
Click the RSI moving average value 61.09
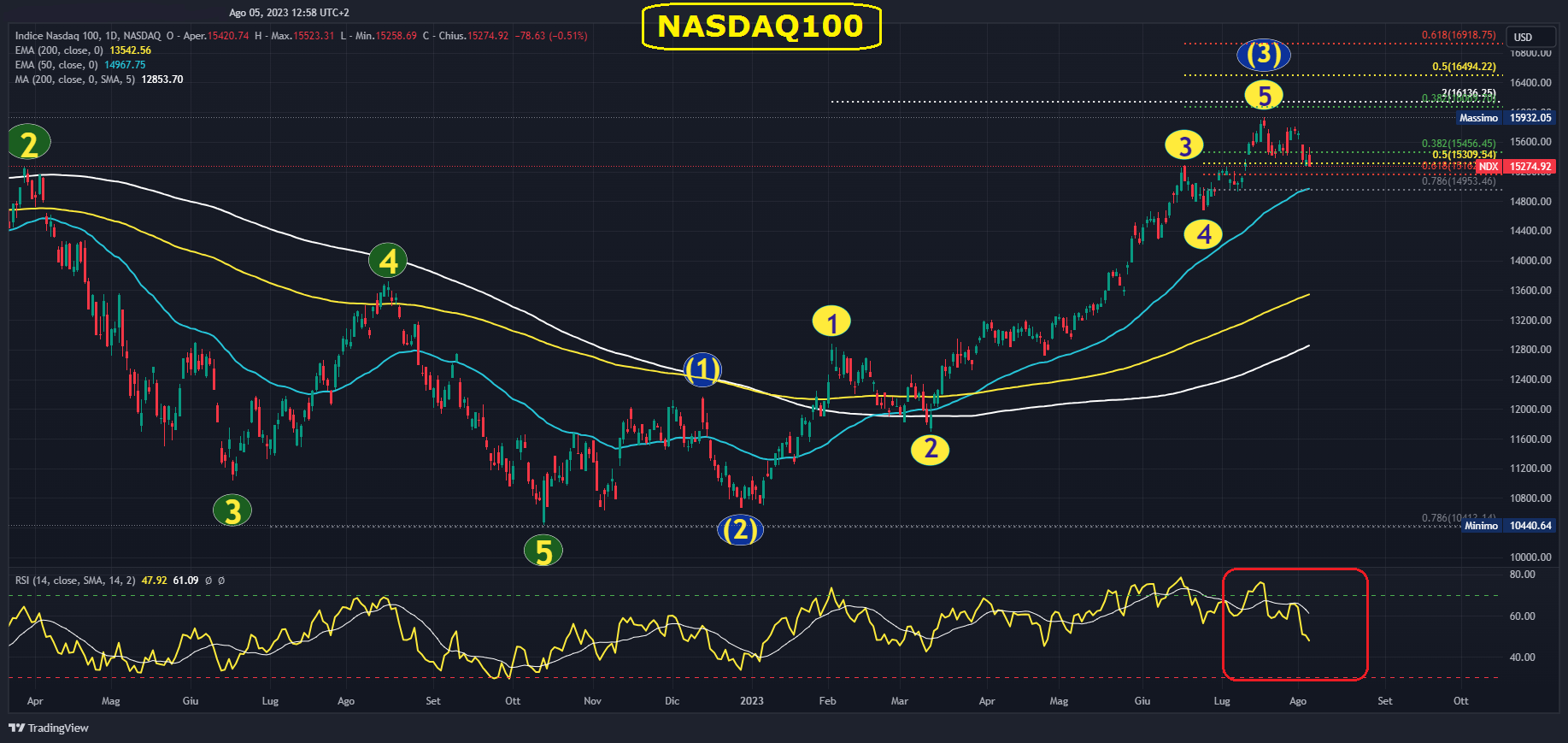[185, 581]
